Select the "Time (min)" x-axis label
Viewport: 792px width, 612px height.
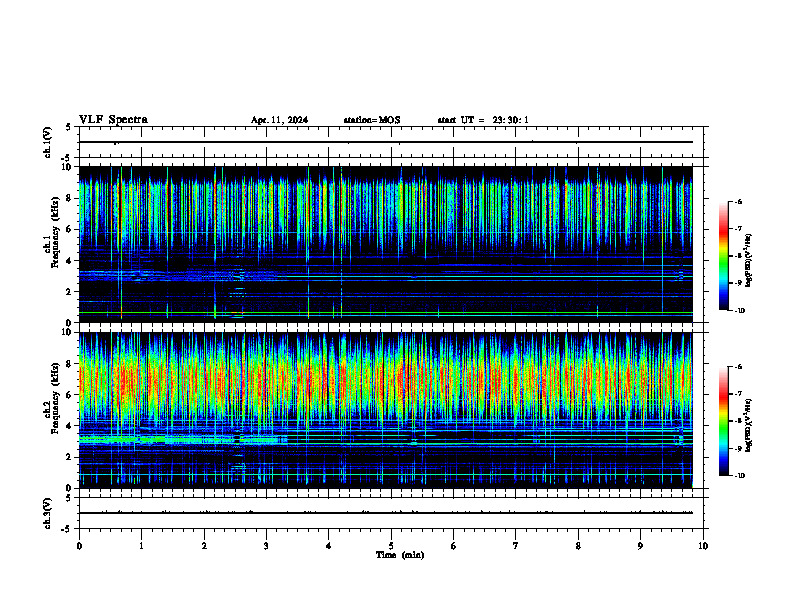[400, 555]
